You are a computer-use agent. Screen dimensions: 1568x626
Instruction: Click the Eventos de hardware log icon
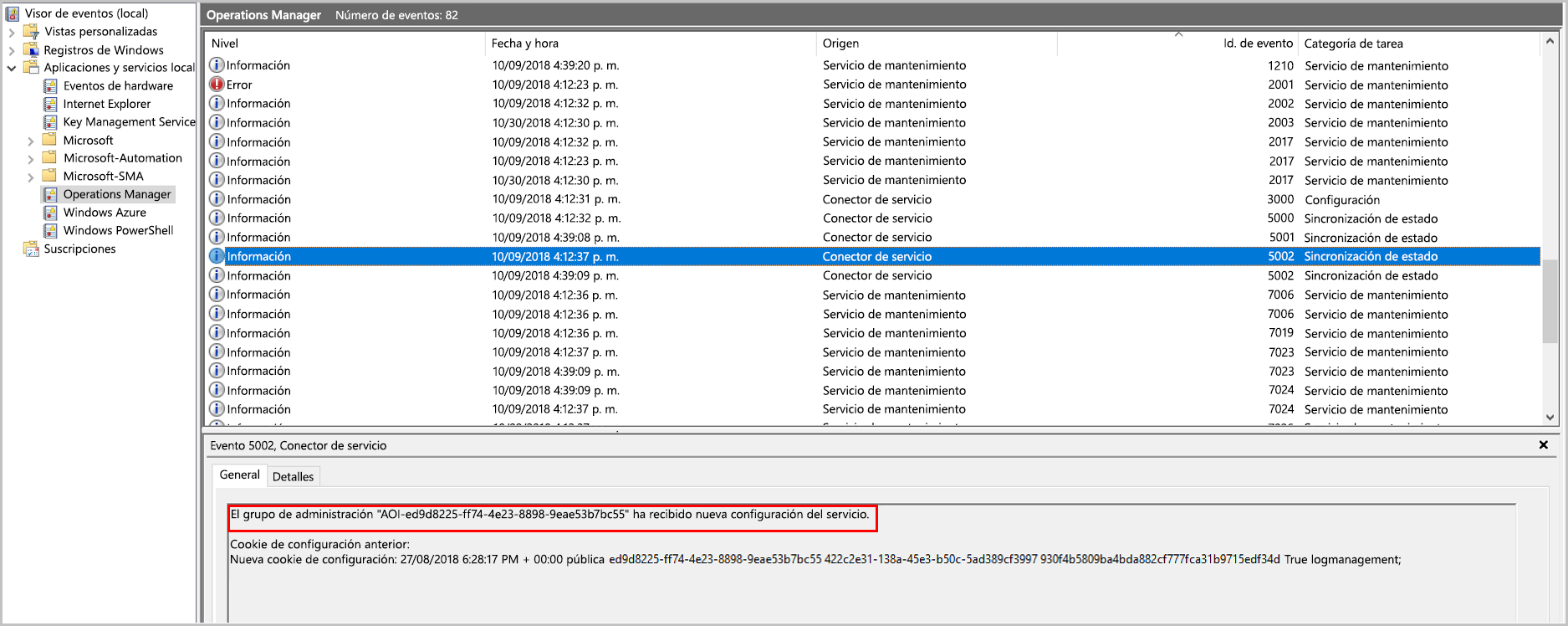[50, 86]
